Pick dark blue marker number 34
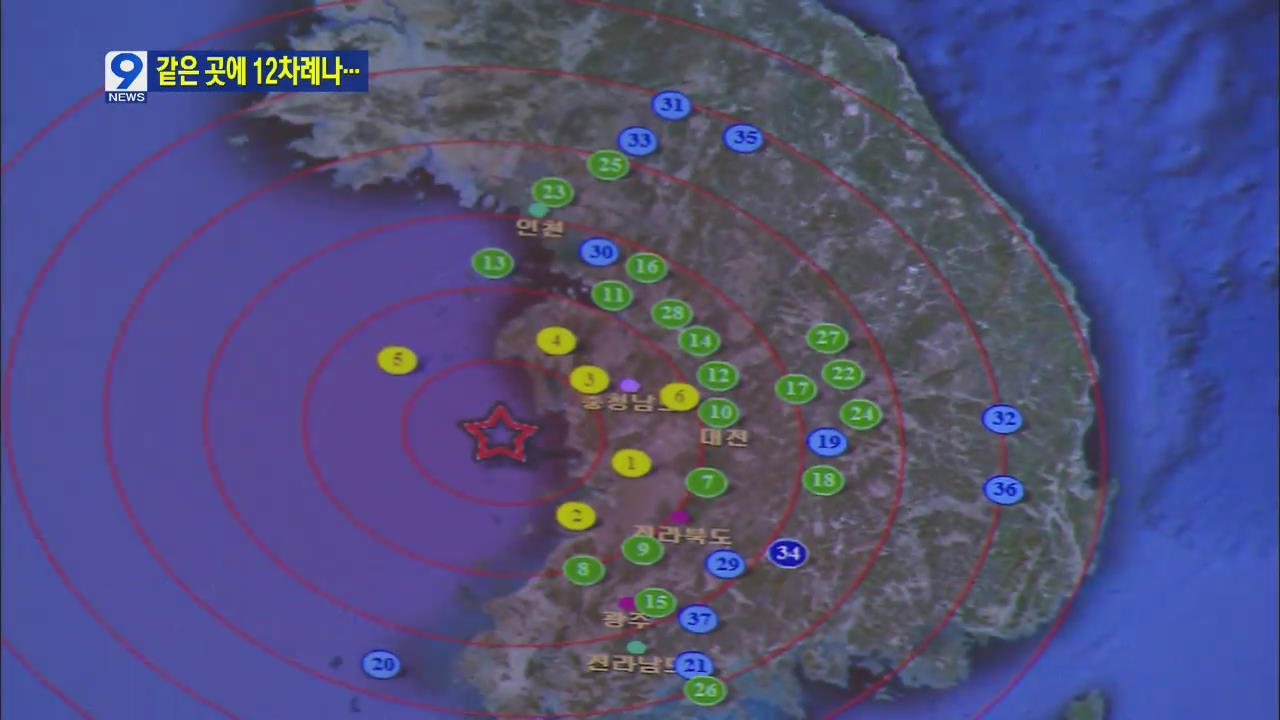Image resolution: width=1280 pixels, height=720 pixels. [x=788, y=553]
